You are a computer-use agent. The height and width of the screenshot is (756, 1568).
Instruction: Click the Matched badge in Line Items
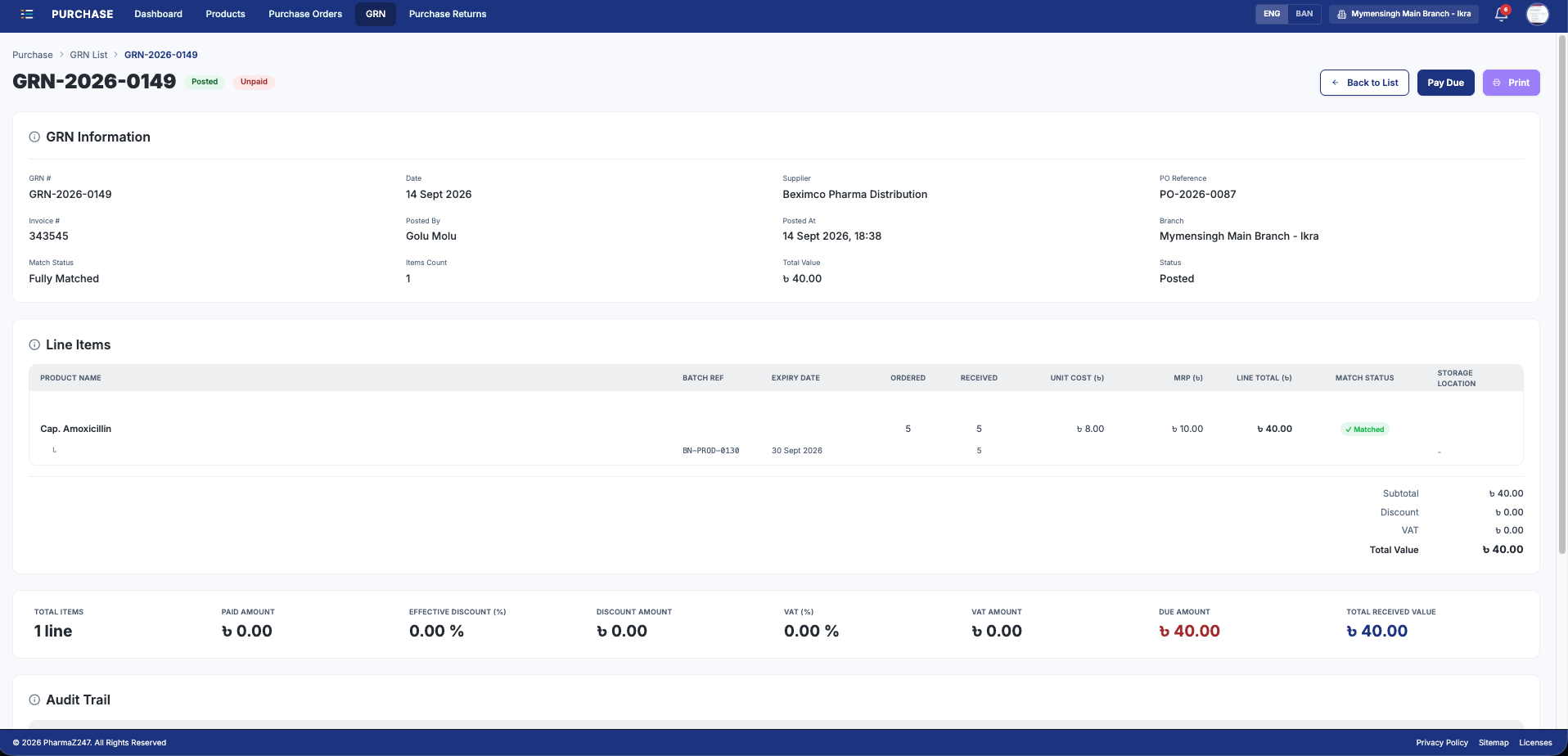tap(1365, 430)
